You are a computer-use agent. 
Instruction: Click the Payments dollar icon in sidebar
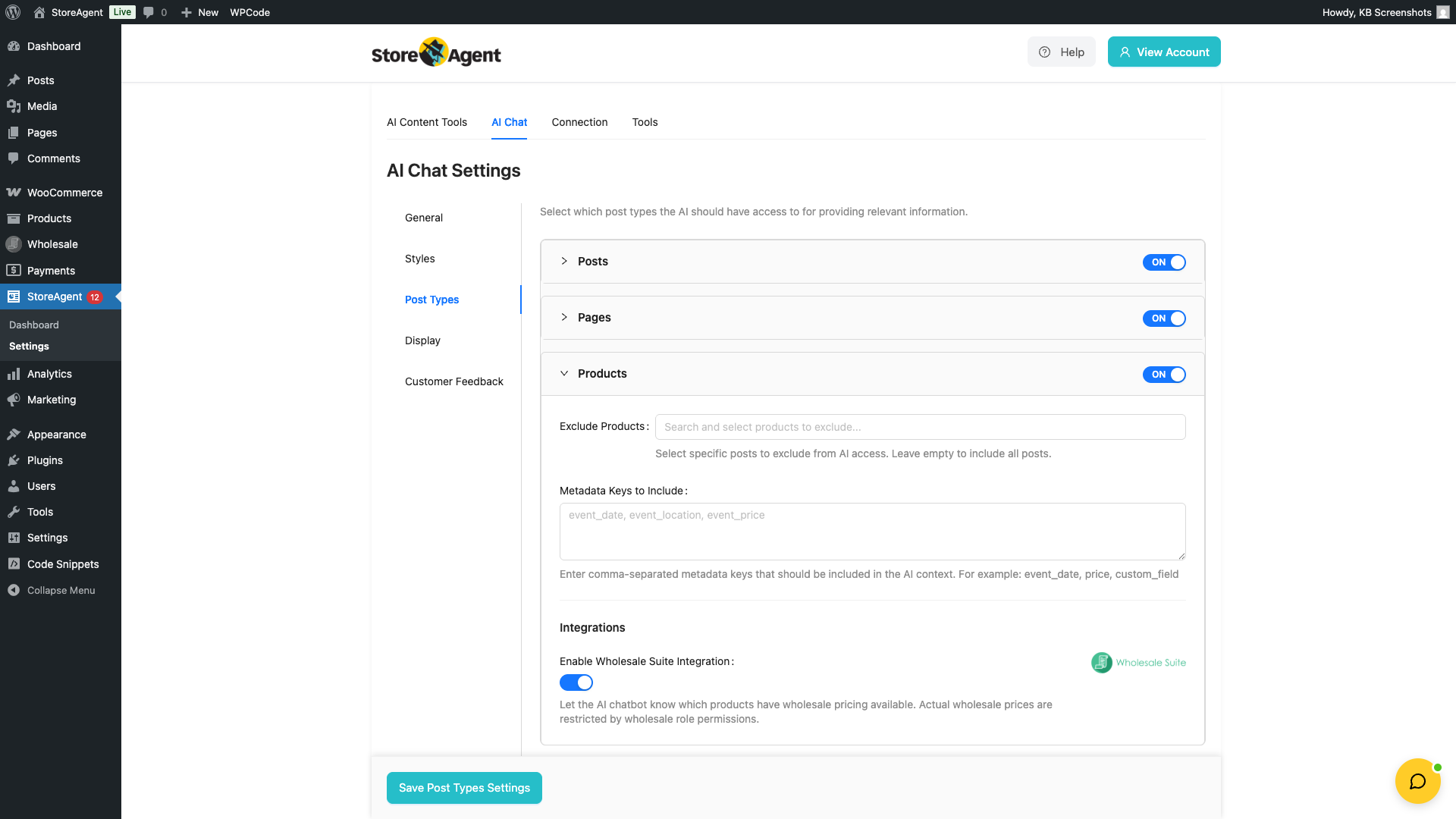(x=14, y=271)
